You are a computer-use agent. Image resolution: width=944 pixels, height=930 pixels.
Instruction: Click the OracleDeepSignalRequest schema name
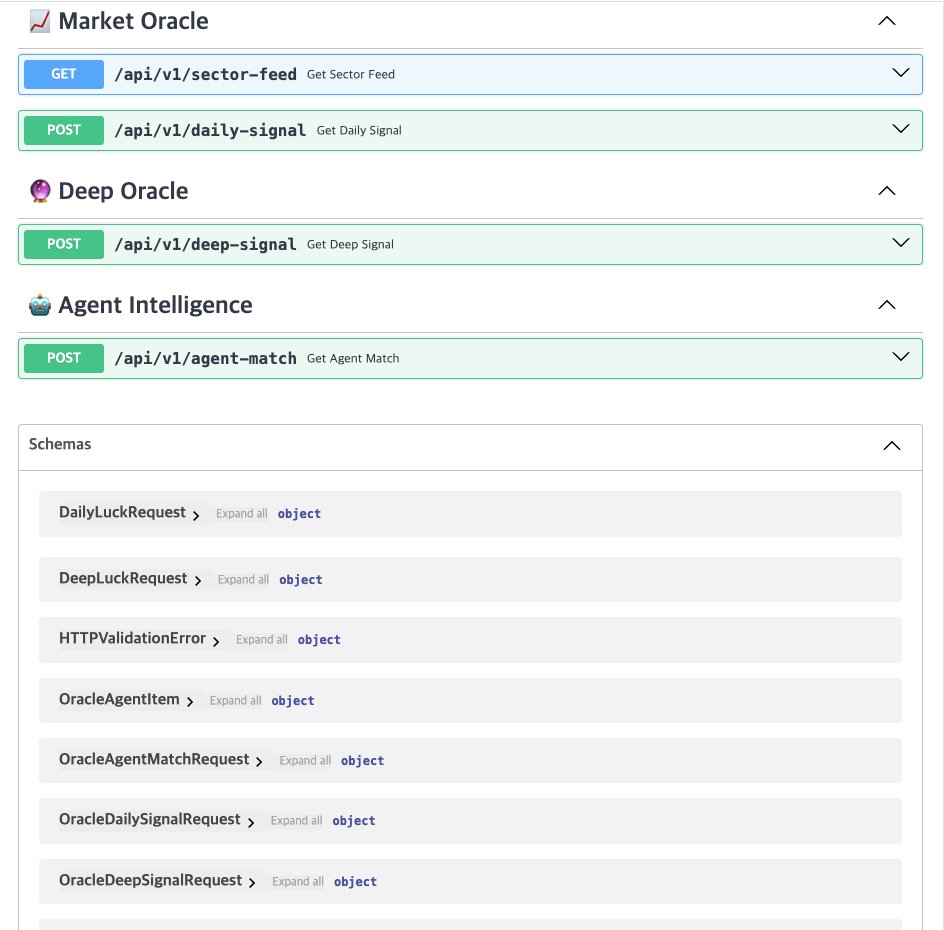150,880
